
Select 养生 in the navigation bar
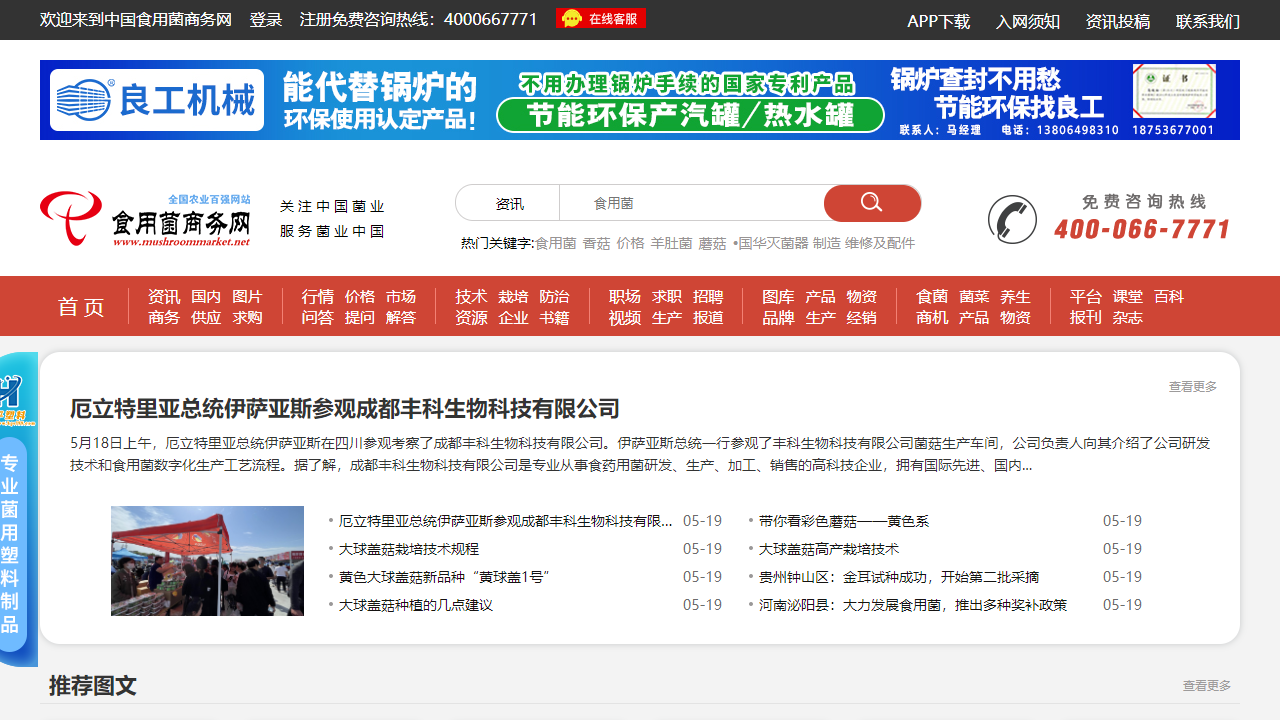[1015, 297]
